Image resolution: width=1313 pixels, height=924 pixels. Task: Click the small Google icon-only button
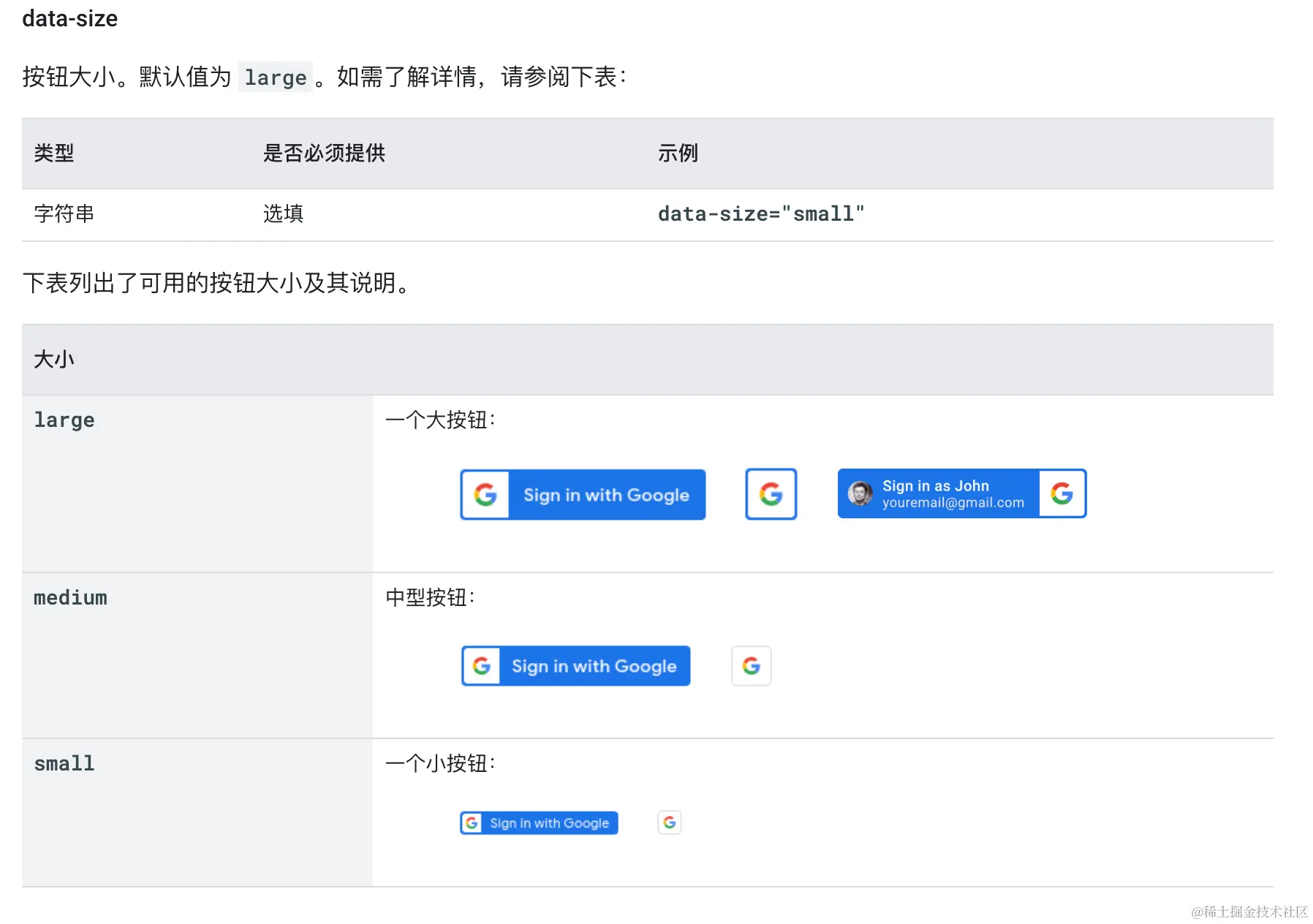[x=669, y=822]
